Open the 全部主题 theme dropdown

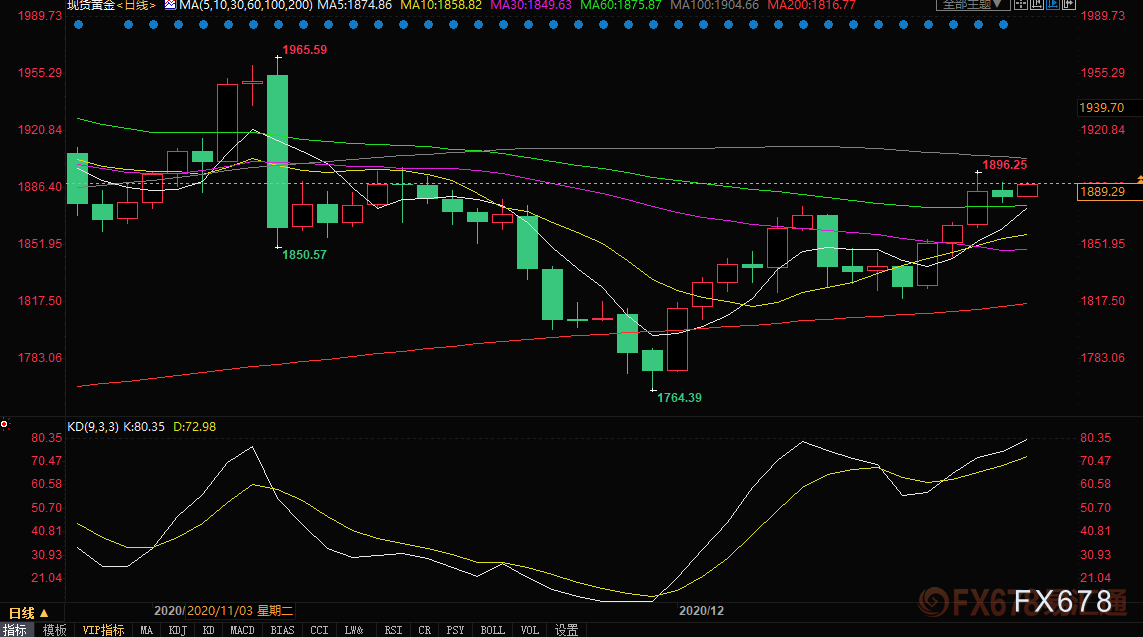tap(972, 4)
